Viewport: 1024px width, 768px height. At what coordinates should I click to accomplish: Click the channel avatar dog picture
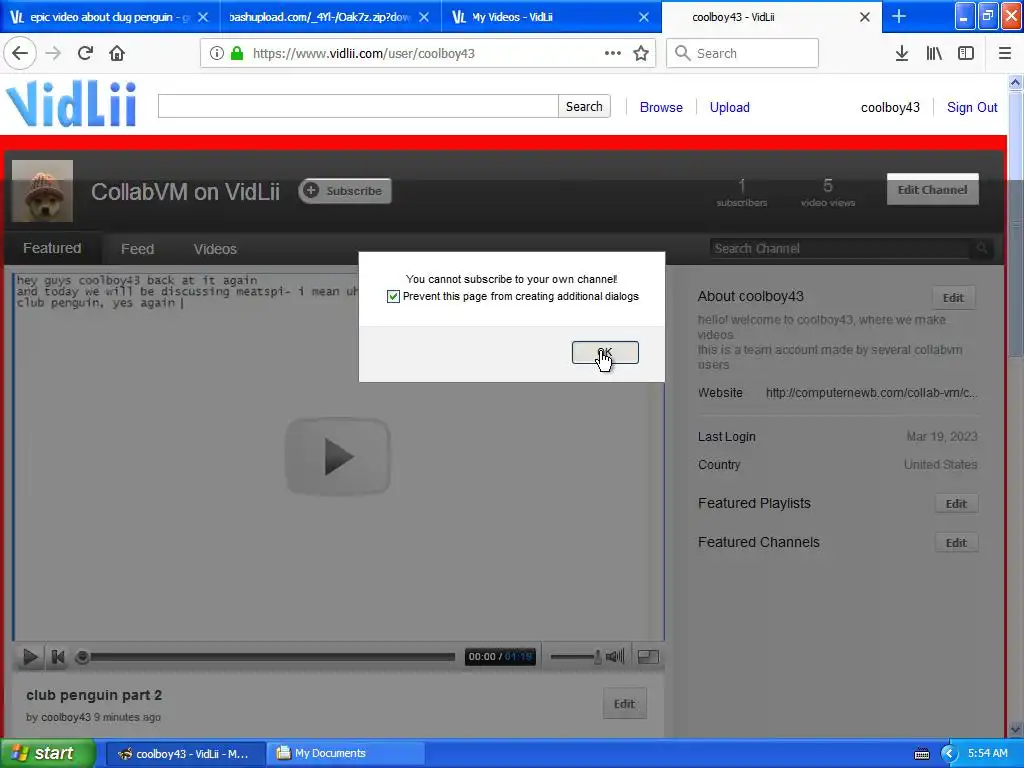click(42, 191)
